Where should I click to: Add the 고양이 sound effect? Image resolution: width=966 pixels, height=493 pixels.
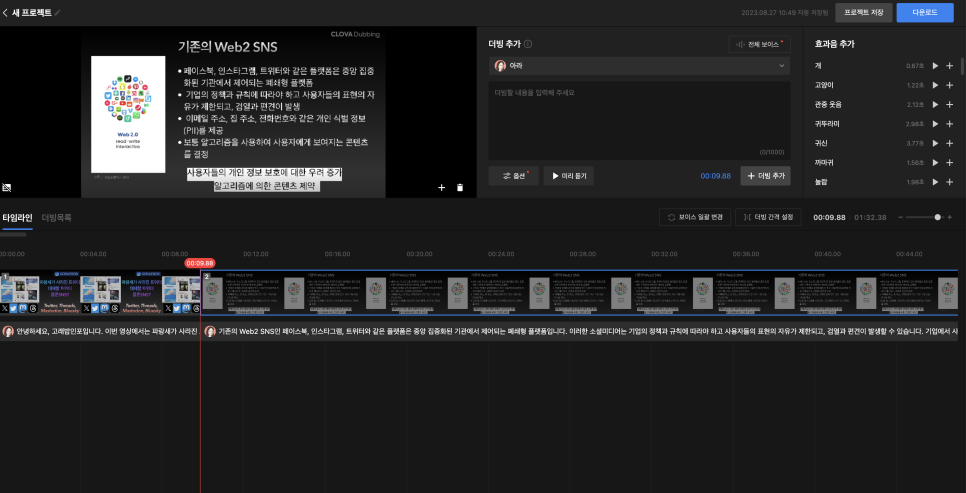coord(949,85)
